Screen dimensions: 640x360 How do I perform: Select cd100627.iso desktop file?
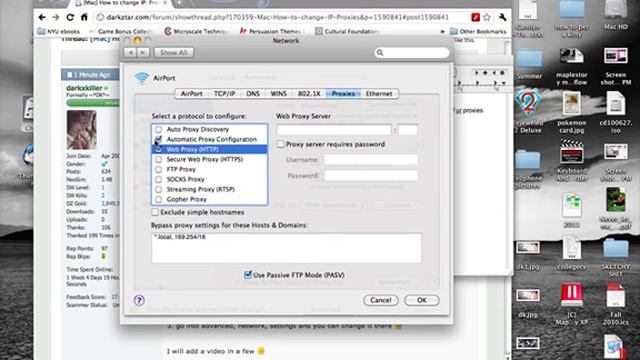tap(616, 112)
